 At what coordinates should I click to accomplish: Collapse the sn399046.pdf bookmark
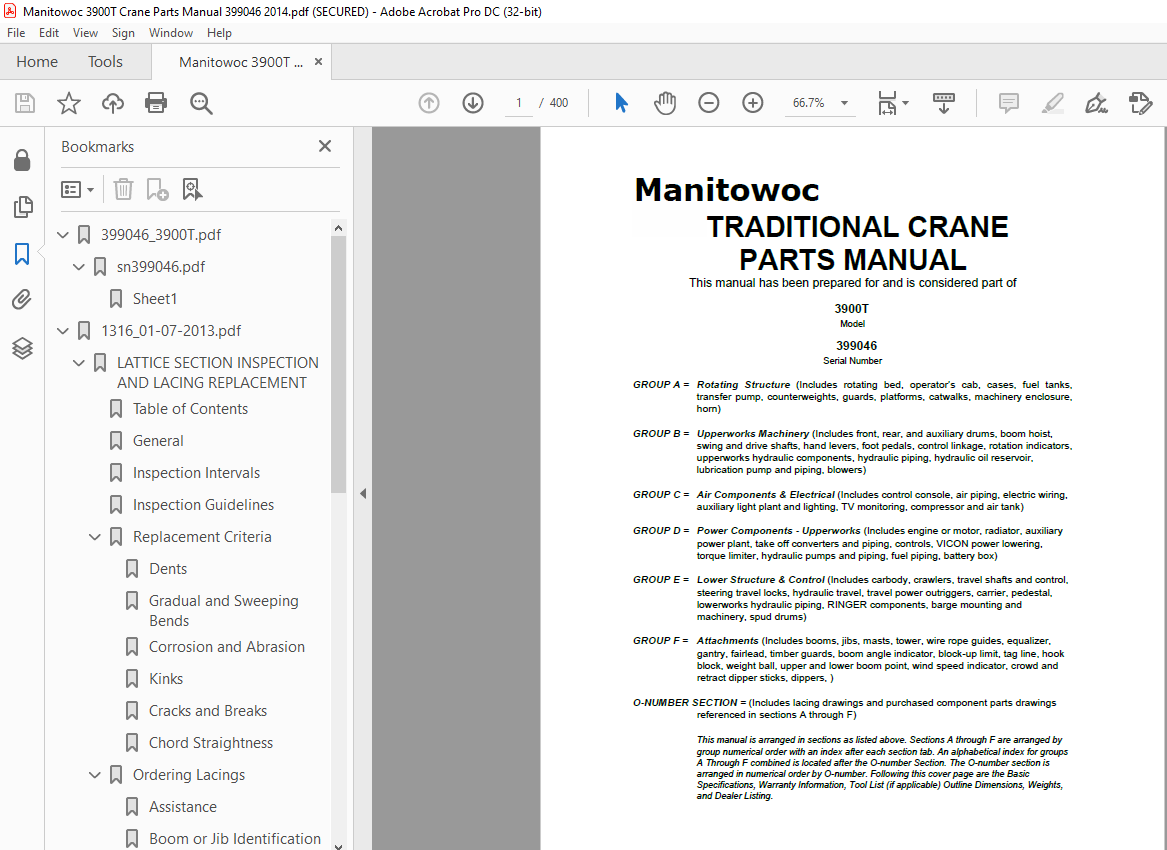click(x=79, y=266)
